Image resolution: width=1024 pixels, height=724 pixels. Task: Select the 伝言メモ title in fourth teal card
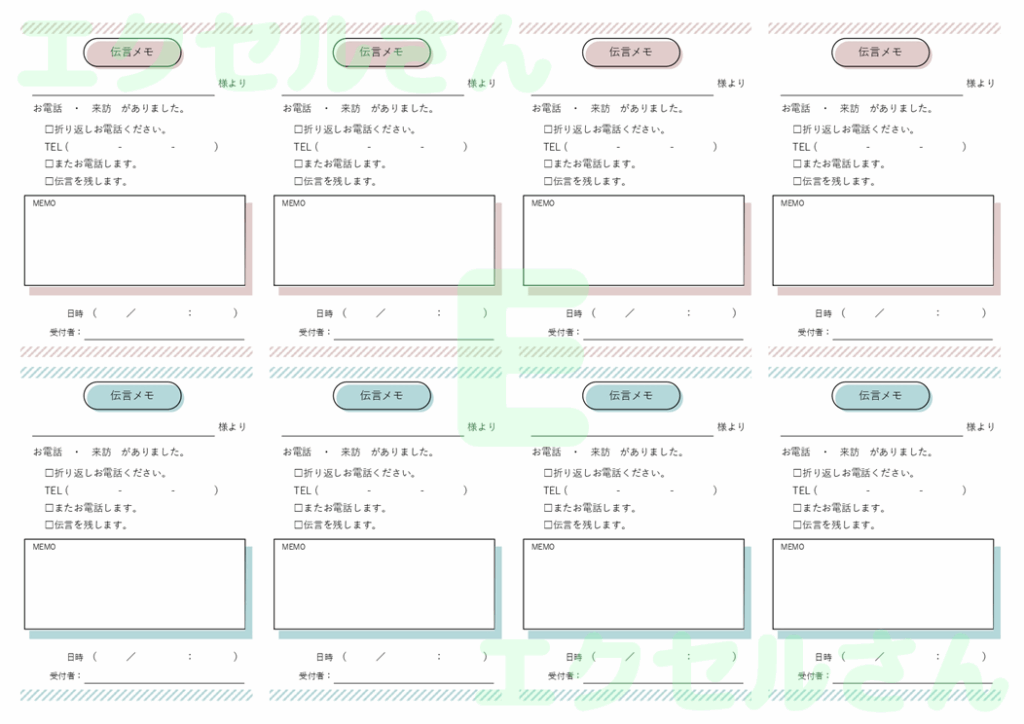coord(880,396)
